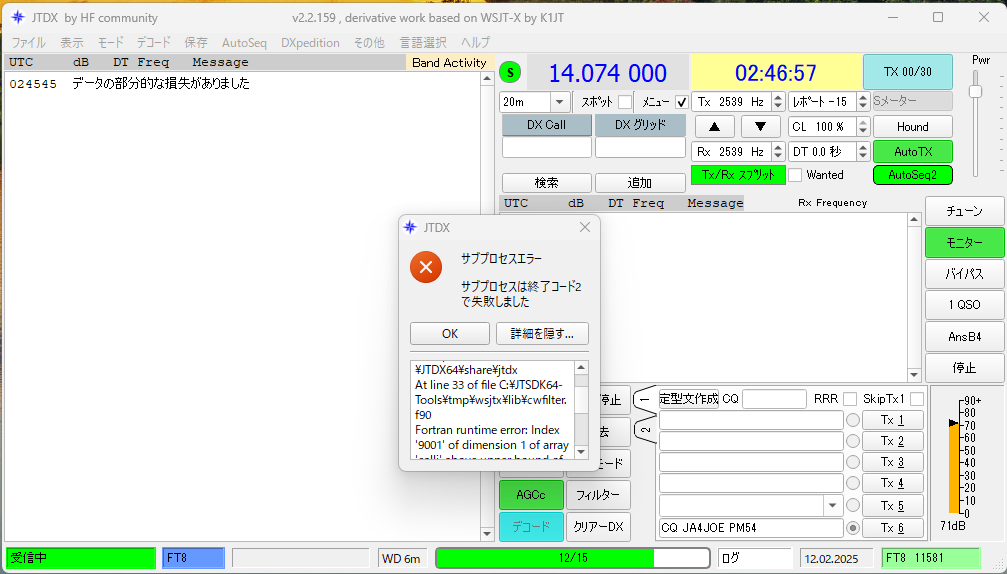
Task: Click the バイパス button
Action: tap(964, 274)
